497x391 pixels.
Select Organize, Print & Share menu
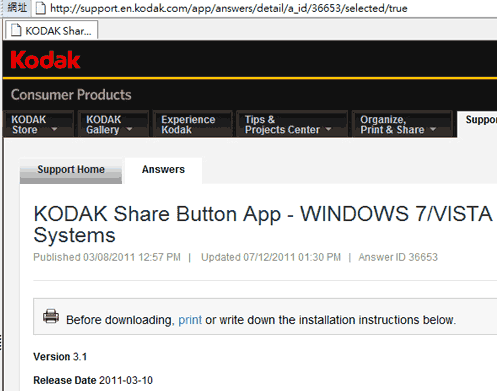[402, 124]
